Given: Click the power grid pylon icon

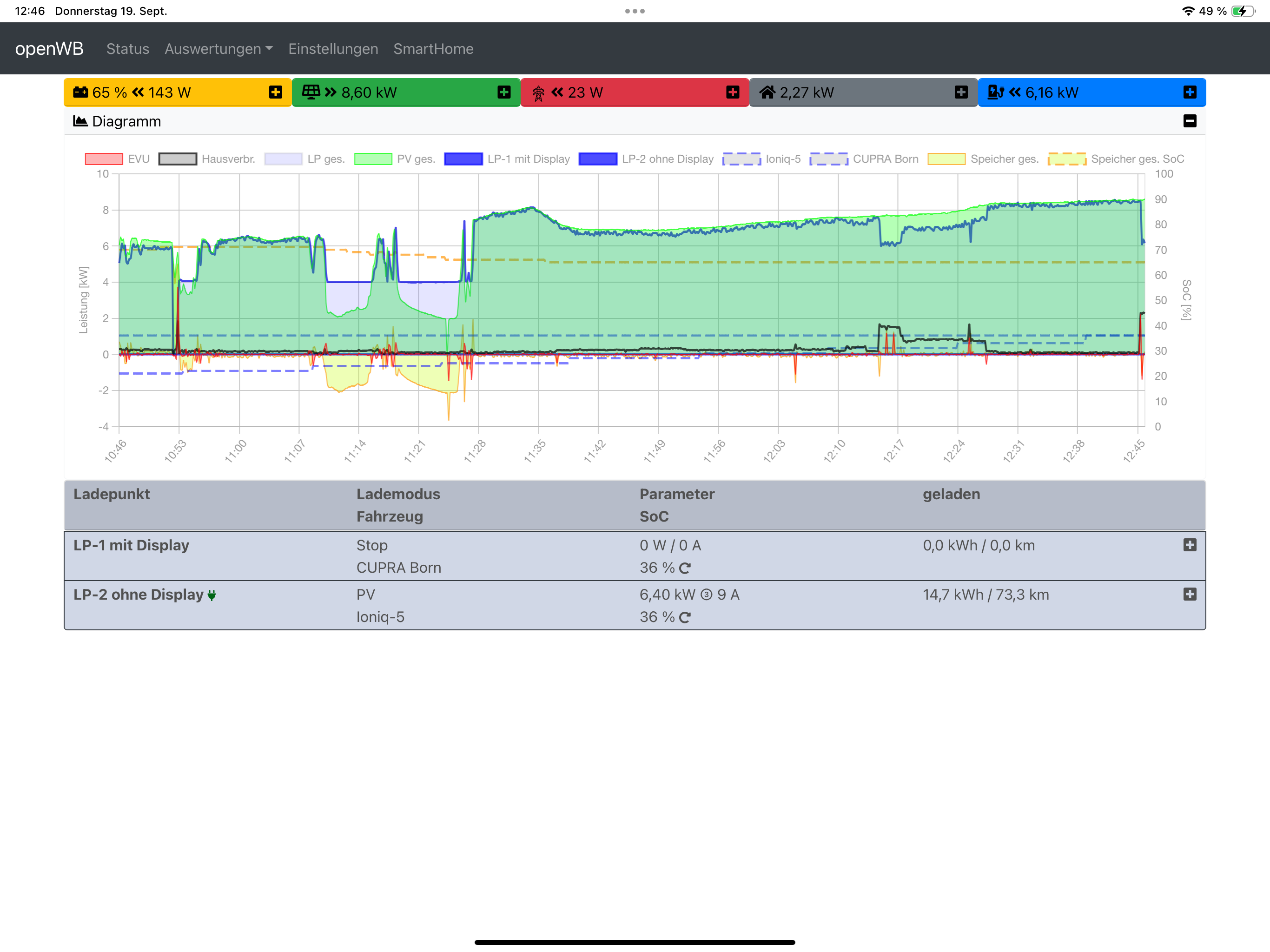Looking at the screenshot, I should tap(538, 93).
